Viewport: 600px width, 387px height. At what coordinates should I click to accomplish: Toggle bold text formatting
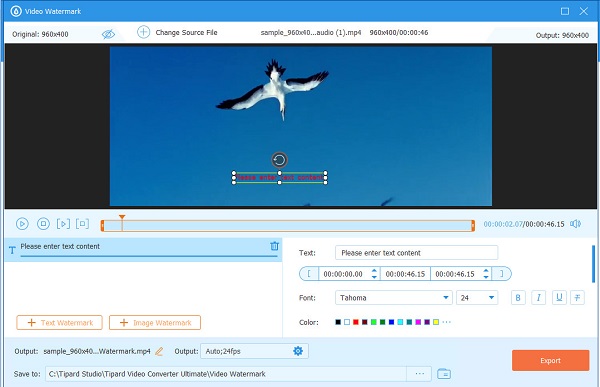[518, 297]
